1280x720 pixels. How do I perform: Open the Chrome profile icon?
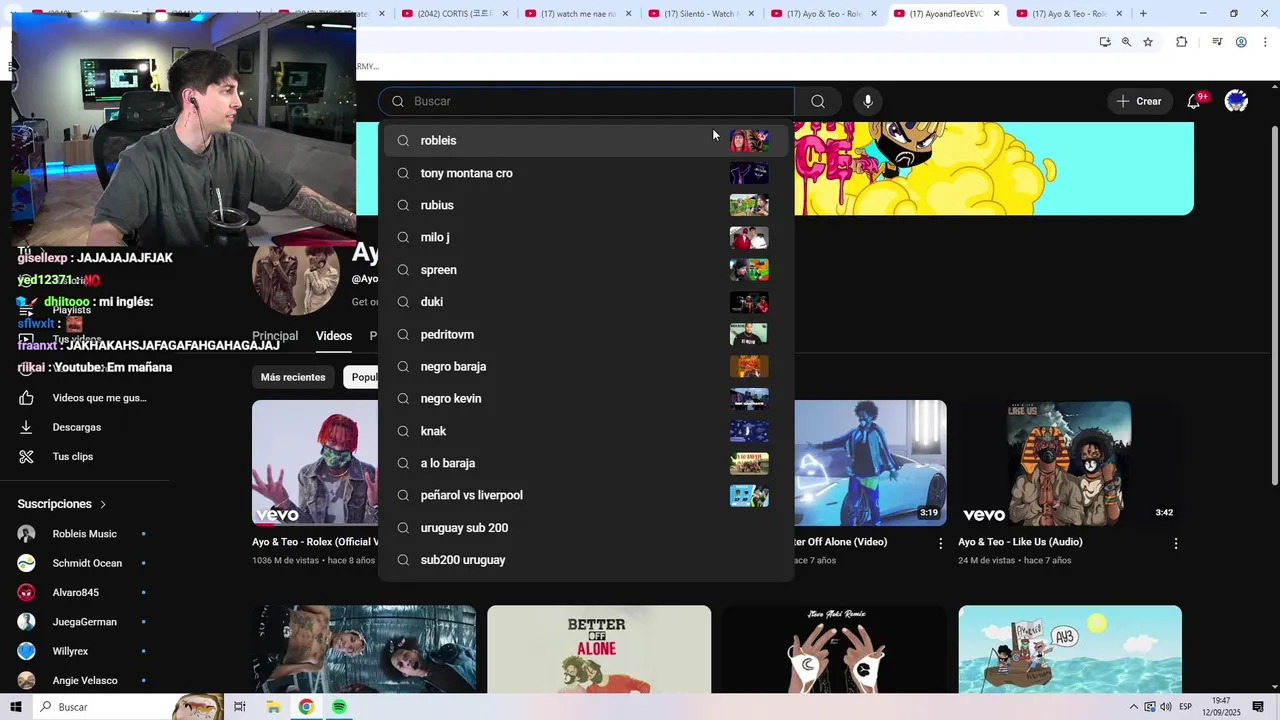coord(1241,42)
